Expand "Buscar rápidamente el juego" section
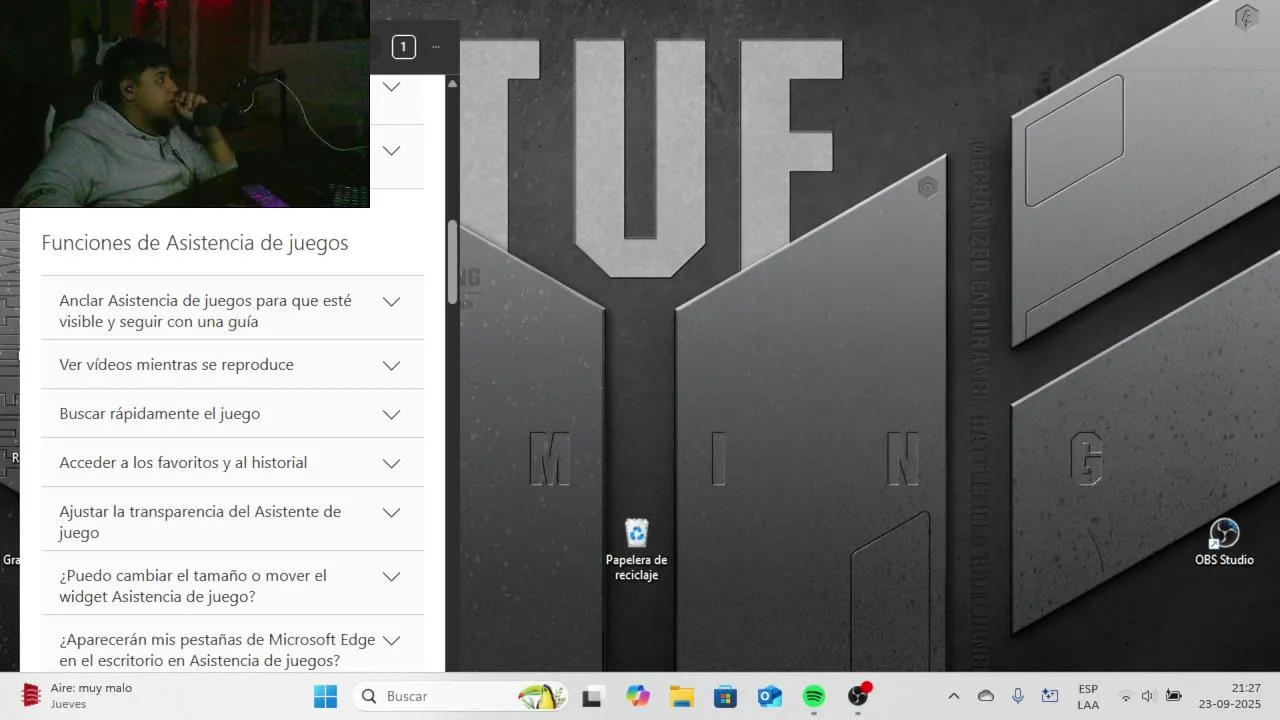Viewport: 1280px width, 720px height. pos(232,414)
